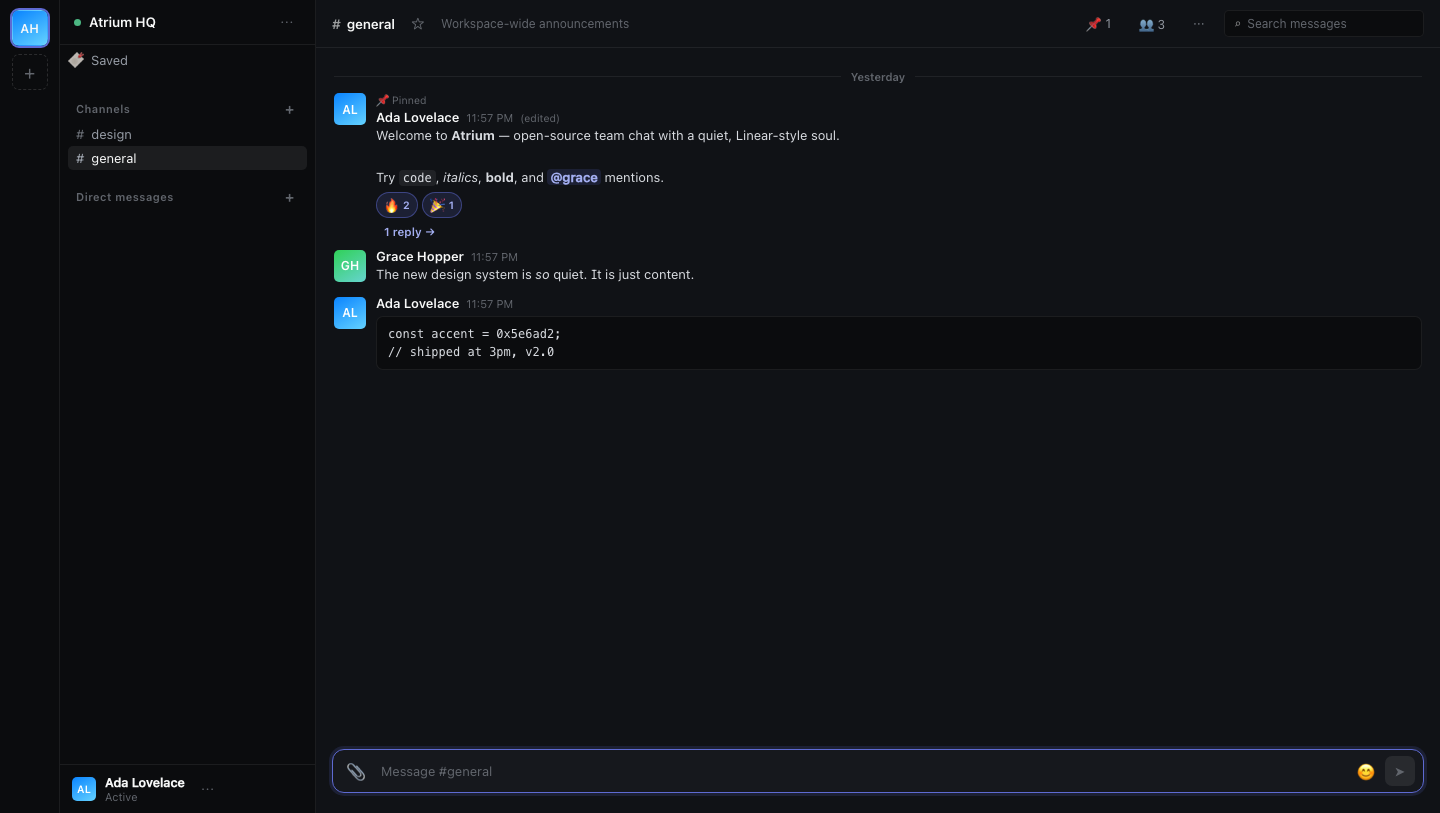Click the Pinned label on welcome message
This screenshot has width=1440, height=813.
tap(401, 100)
